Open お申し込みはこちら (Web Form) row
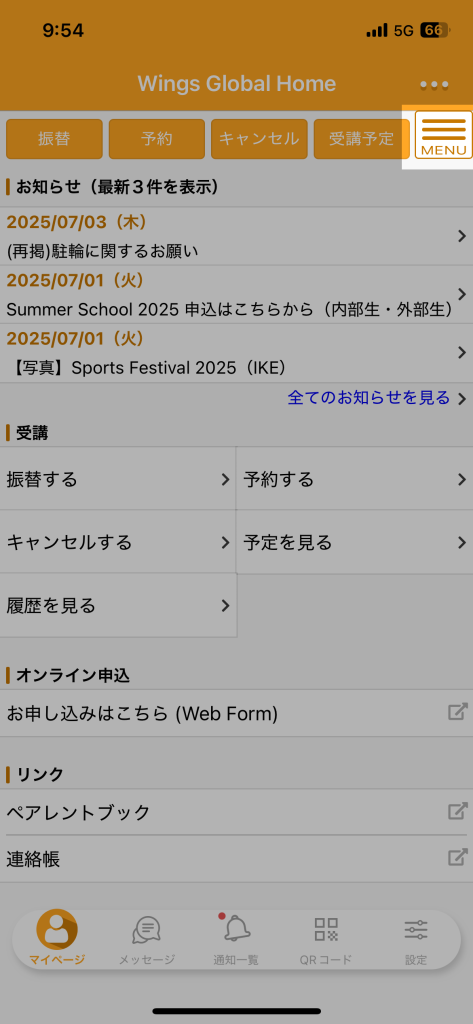 tap(236, 714)
